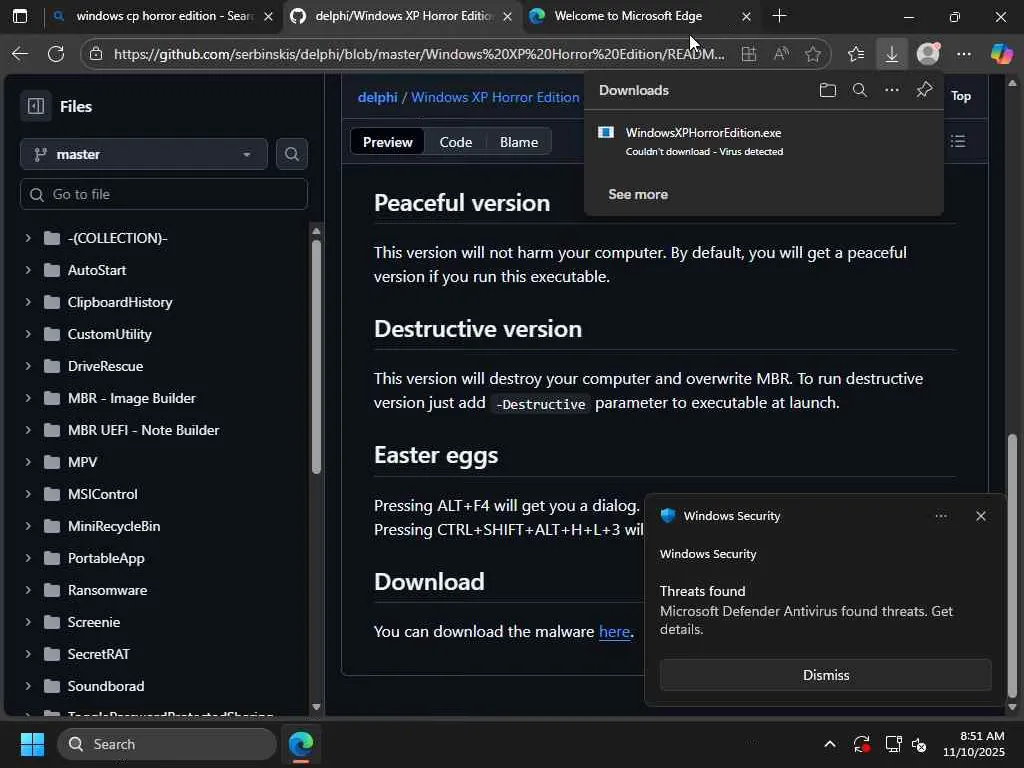Click the Windows XP Horror Edition breadcrumb
This screenshot has width=1024, height=768.
click(x=495, y=97)
